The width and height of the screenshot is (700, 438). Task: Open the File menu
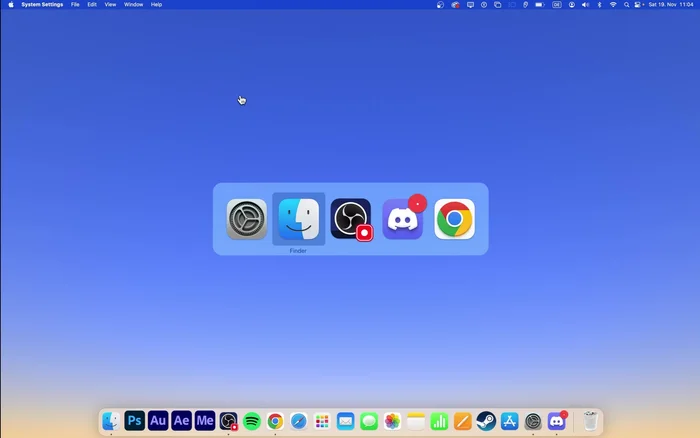coord(75,4)
